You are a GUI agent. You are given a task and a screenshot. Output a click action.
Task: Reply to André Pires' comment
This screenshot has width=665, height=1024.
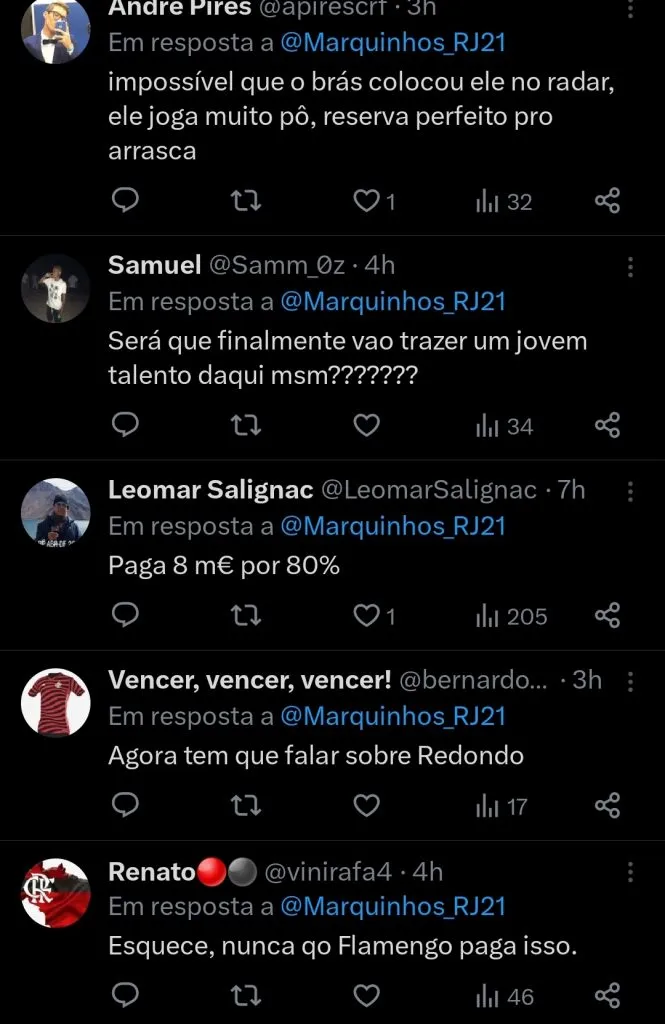point(124,200)
